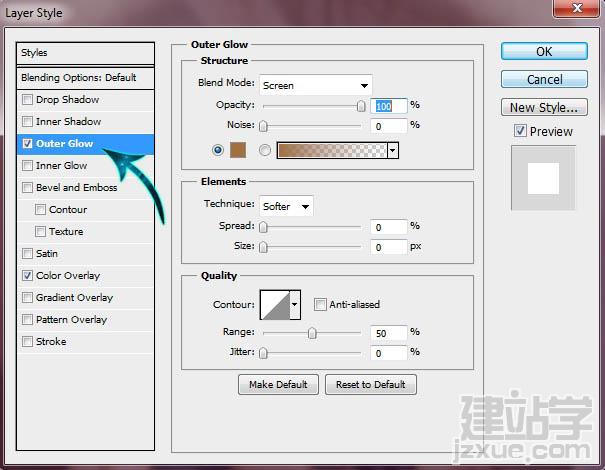Screen dimensions: 605x470
Task: Click Reset to Default button
Action: pyautogui.click(x=371, y=384)
